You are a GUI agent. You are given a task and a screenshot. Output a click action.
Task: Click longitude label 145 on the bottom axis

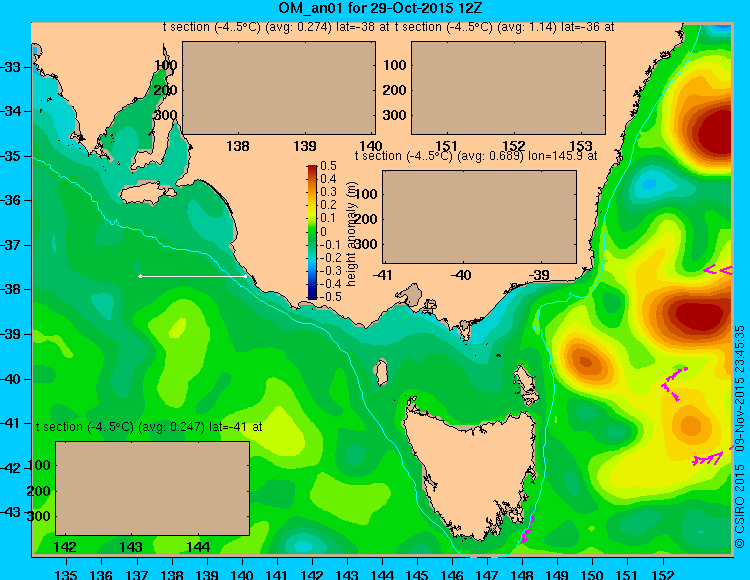click(417, 575)
